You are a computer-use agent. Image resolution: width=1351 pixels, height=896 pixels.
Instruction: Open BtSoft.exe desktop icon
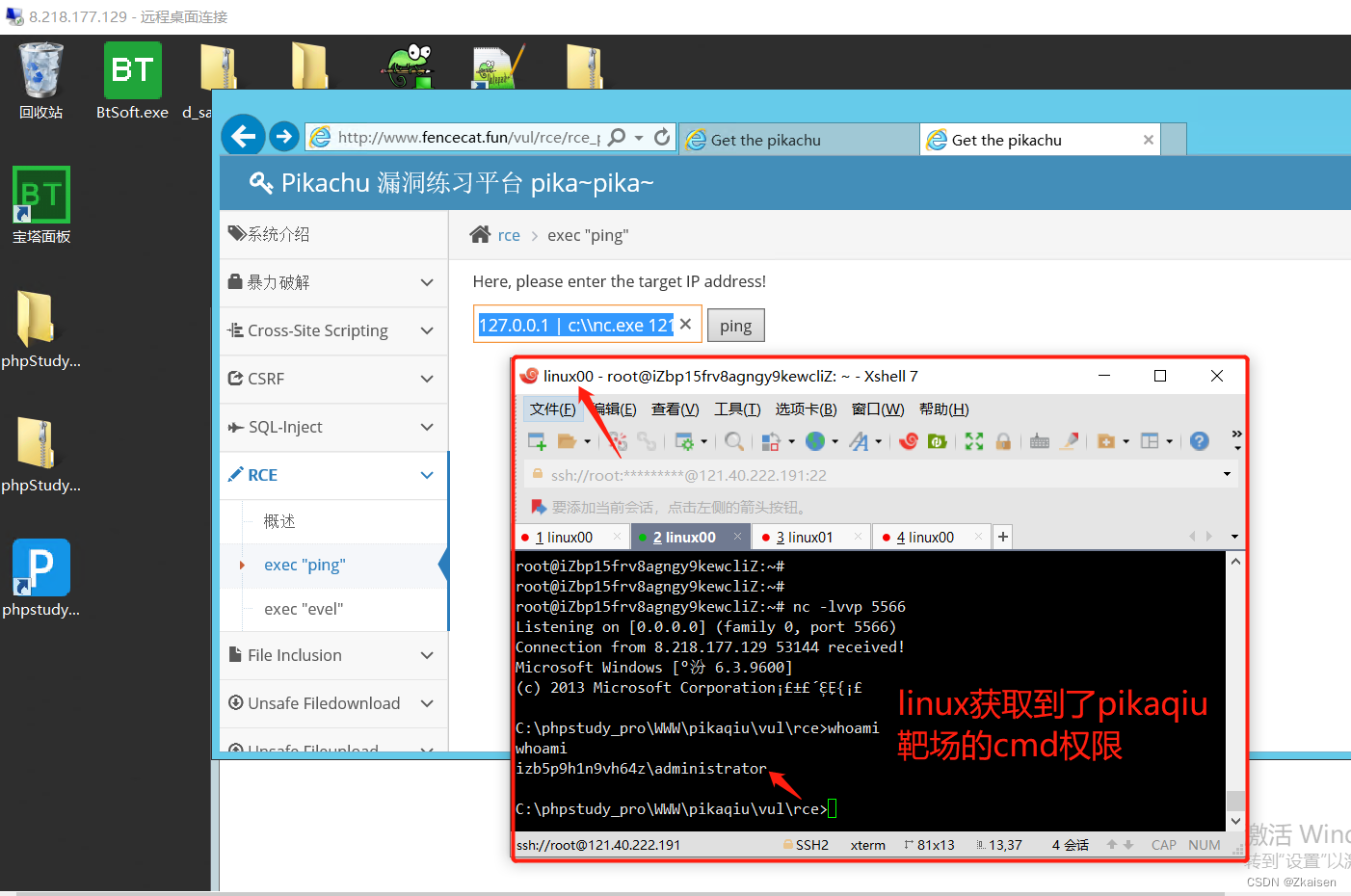(x=132, y=81)
